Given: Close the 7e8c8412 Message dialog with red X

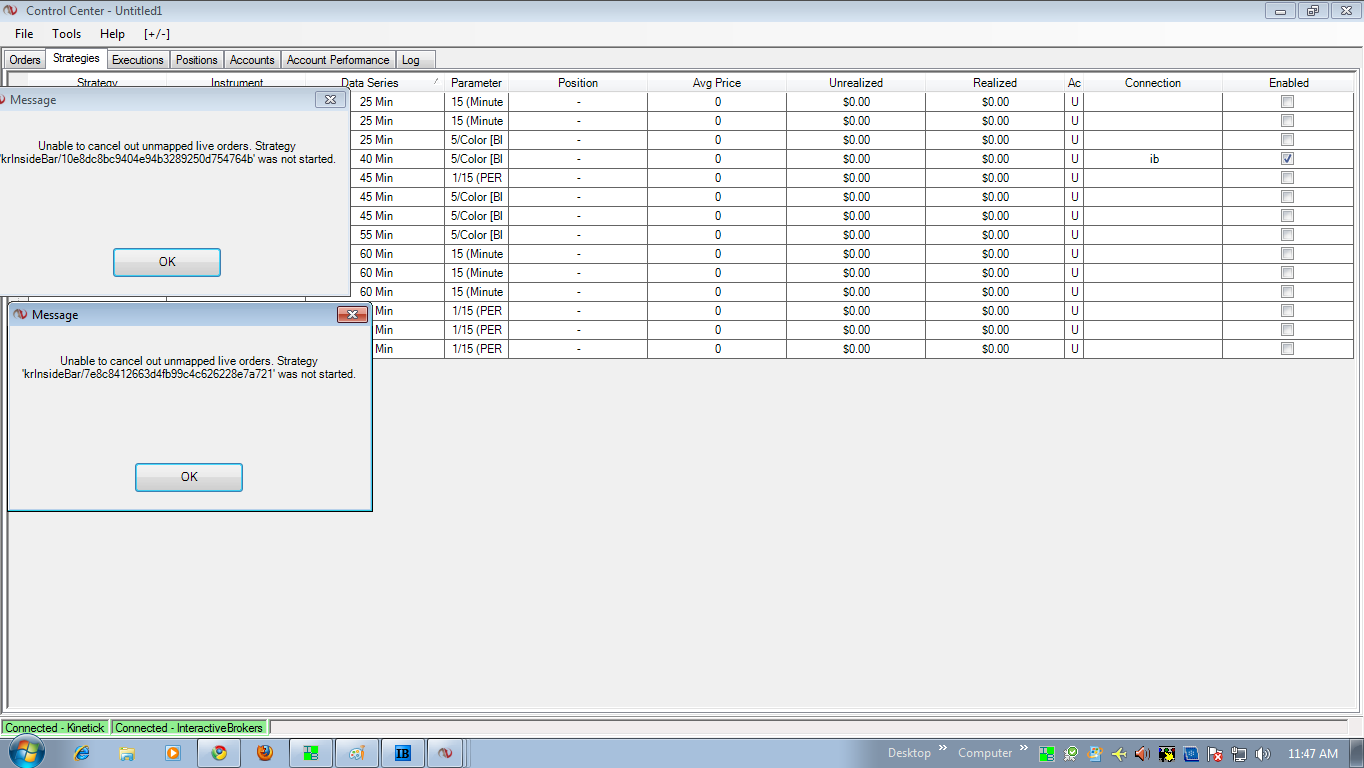Looking at the screenshot, I should 352,315.
